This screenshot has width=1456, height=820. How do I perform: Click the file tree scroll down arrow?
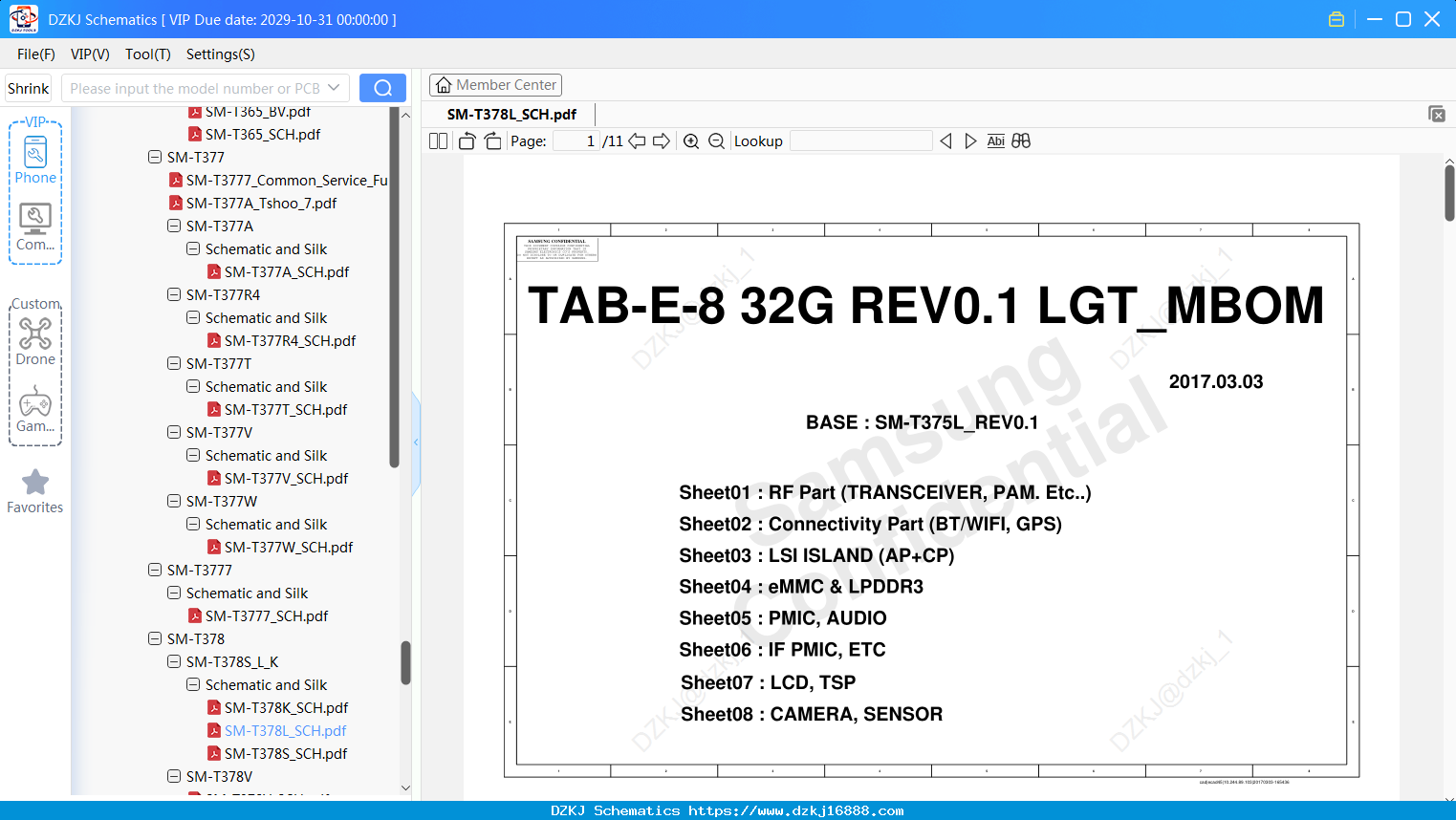405,788
